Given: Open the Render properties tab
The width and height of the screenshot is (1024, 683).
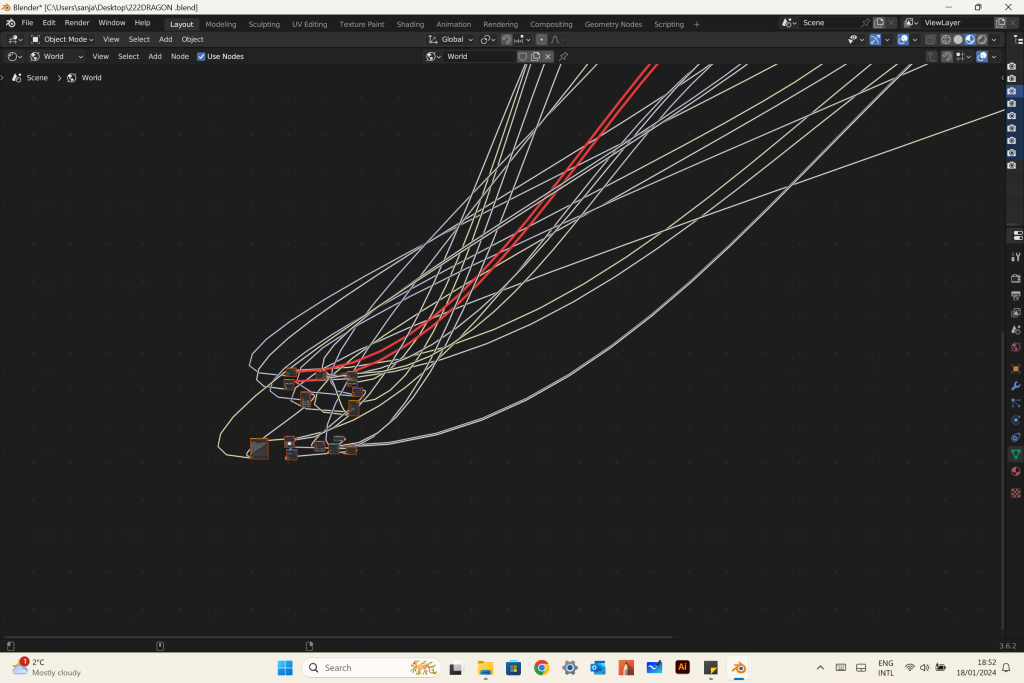Looking at the screenshot, I should [x=1016, y=279].
